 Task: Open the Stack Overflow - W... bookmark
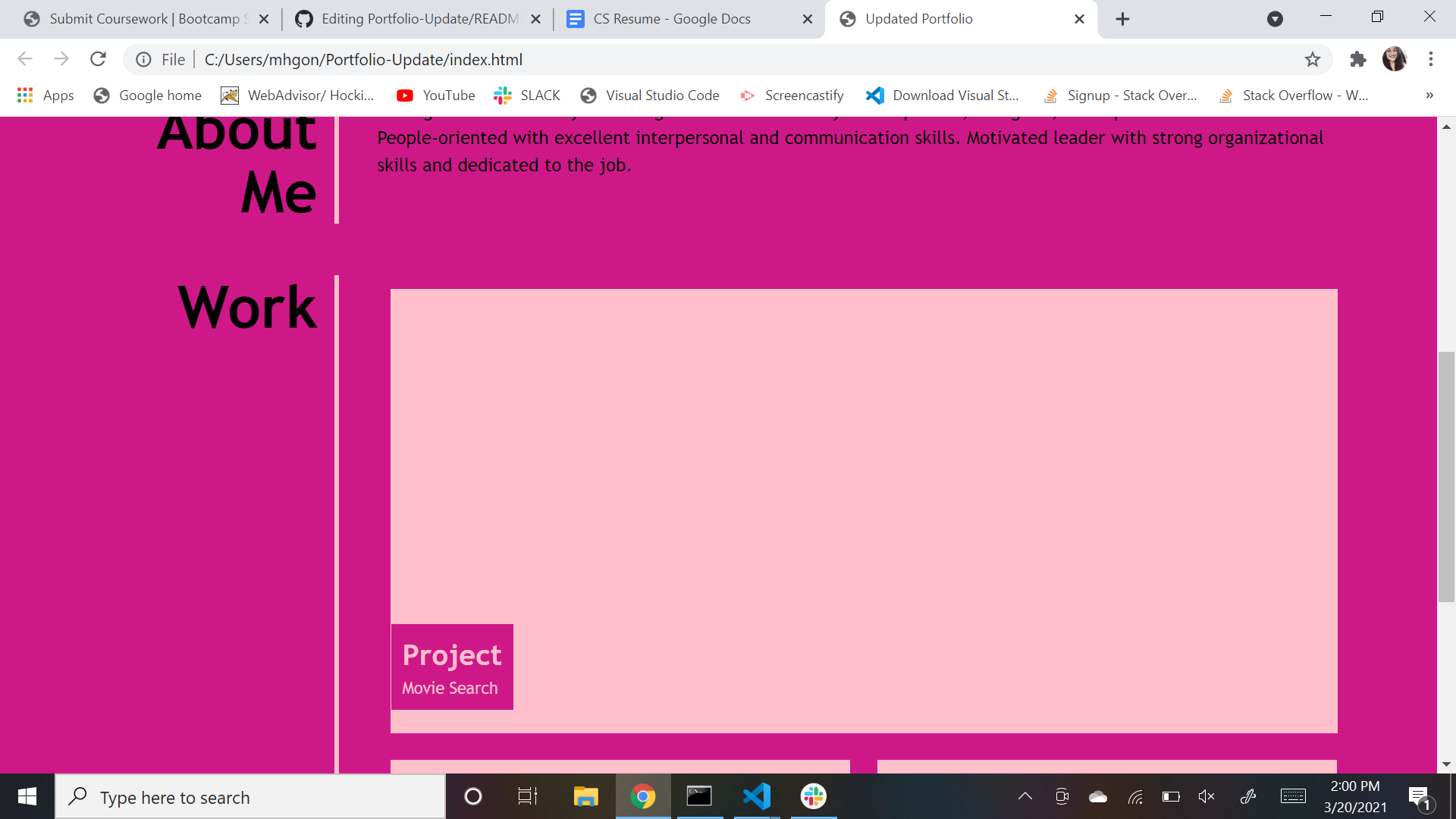click(1294, 96)
